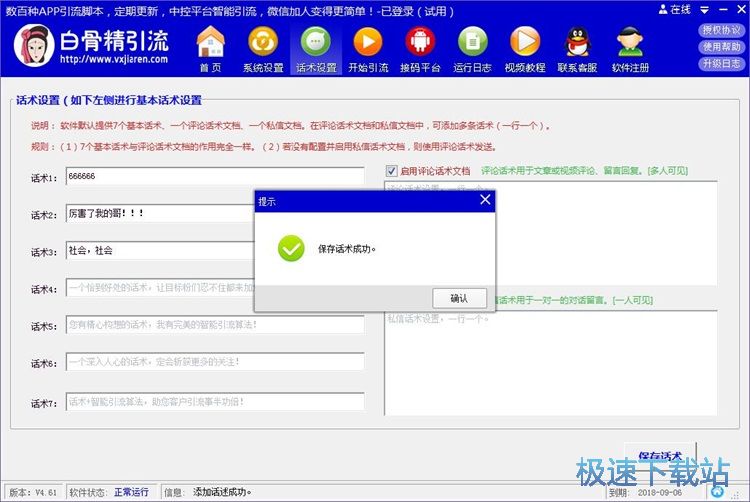Screen dimensions: 750x502
Task: Open 系统设置 system settings icon
Action: [263, 50]
